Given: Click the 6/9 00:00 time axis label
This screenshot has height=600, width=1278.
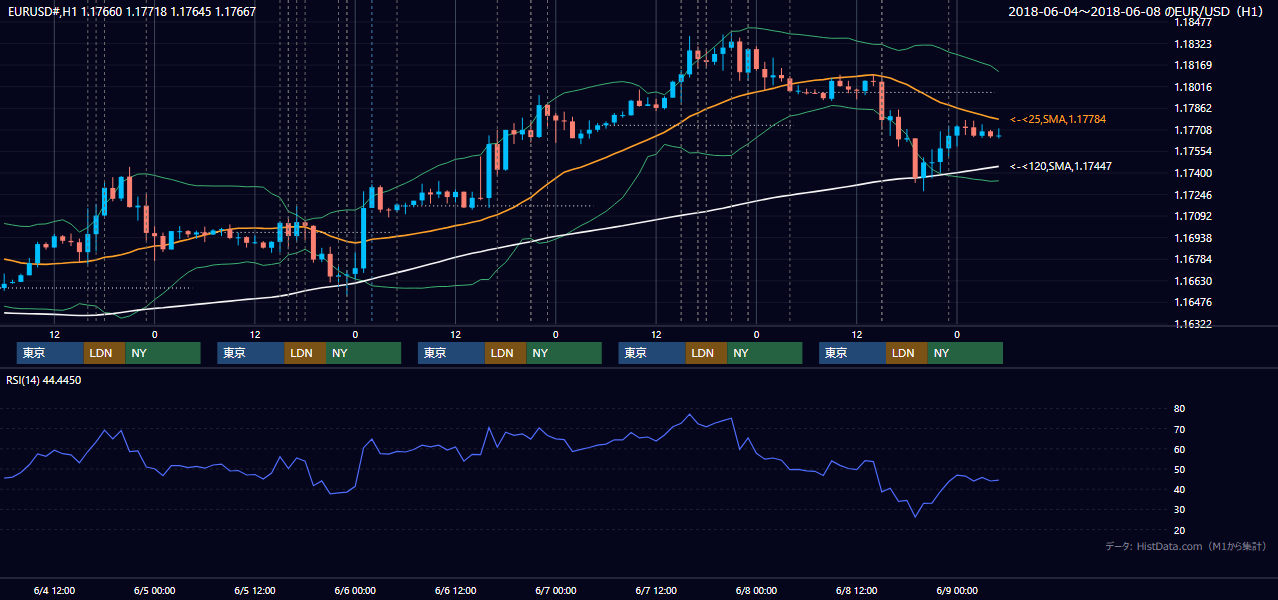Looking at the screenshot, I should coord(957,591).
